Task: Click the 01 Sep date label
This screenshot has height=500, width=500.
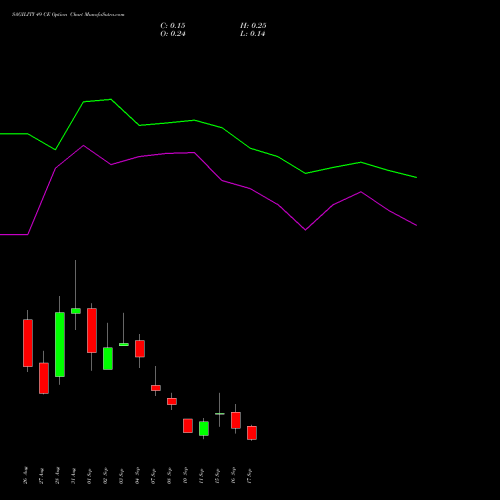Action: (x=90, y=475)
